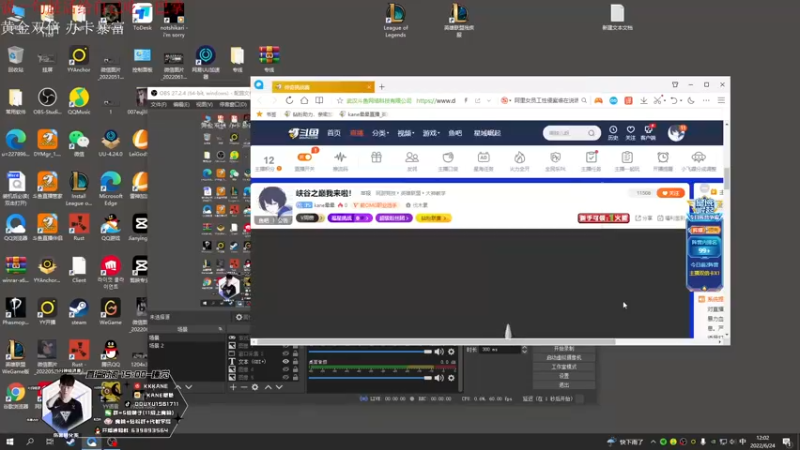Mute second OBS mixer channel speaker
Viewport: 800px width, 450px height.
pyautogui.click(x=439, y=378)
